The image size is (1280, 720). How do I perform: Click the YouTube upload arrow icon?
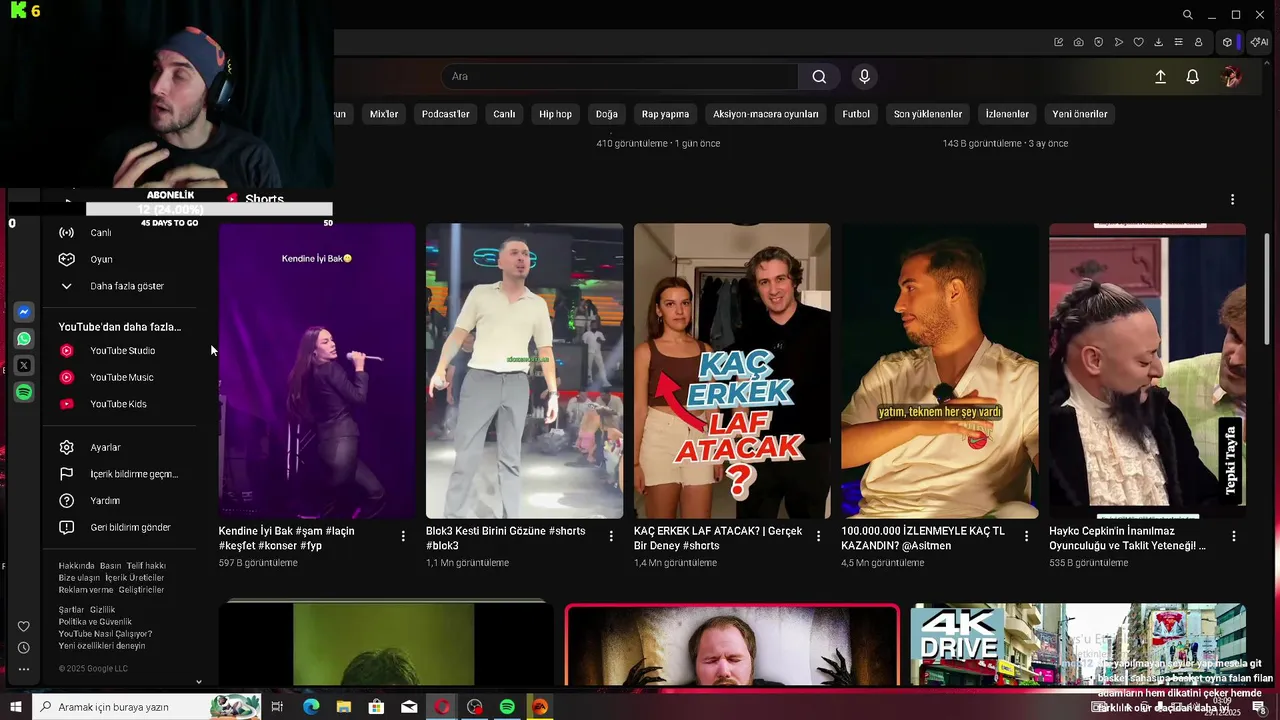pos(1160,77)
